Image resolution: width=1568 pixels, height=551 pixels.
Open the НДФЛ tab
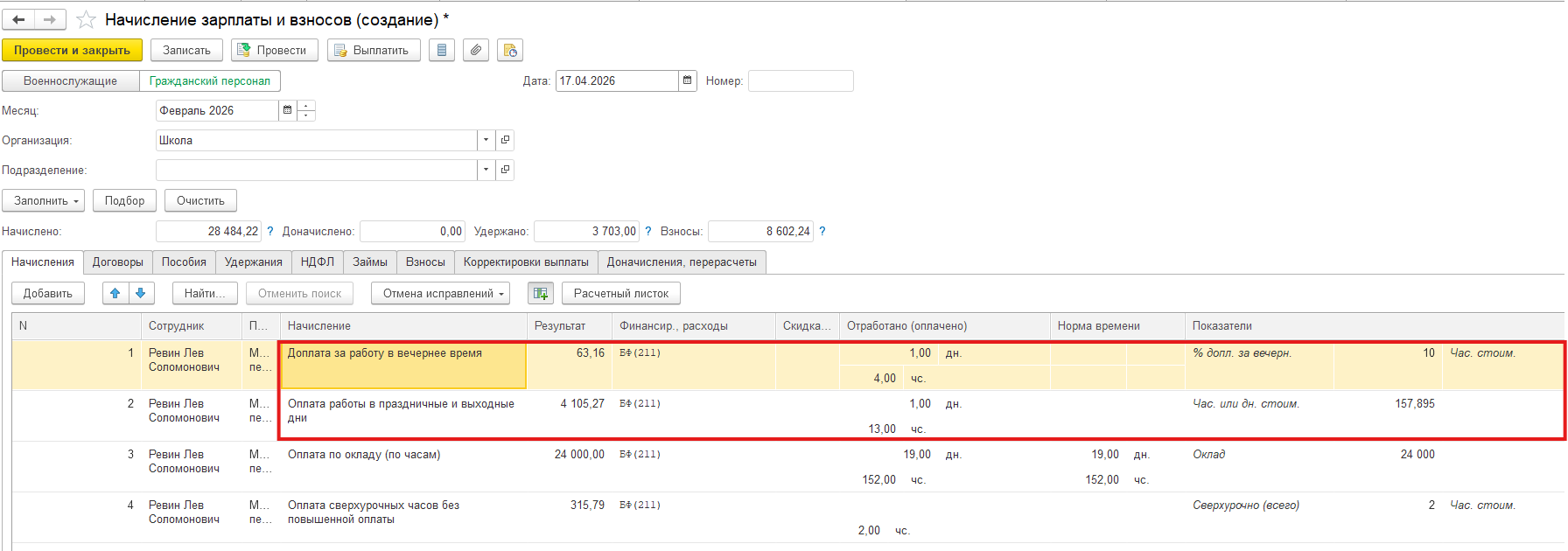(x=318, y=262)
